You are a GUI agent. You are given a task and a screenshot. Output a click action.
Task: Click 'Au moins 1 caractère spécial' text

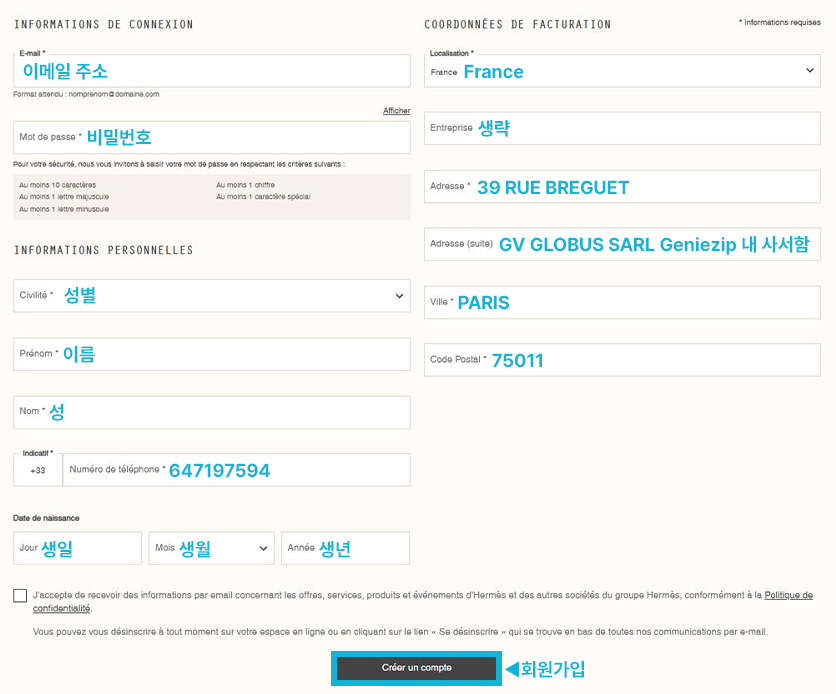[x=263, y=197]
